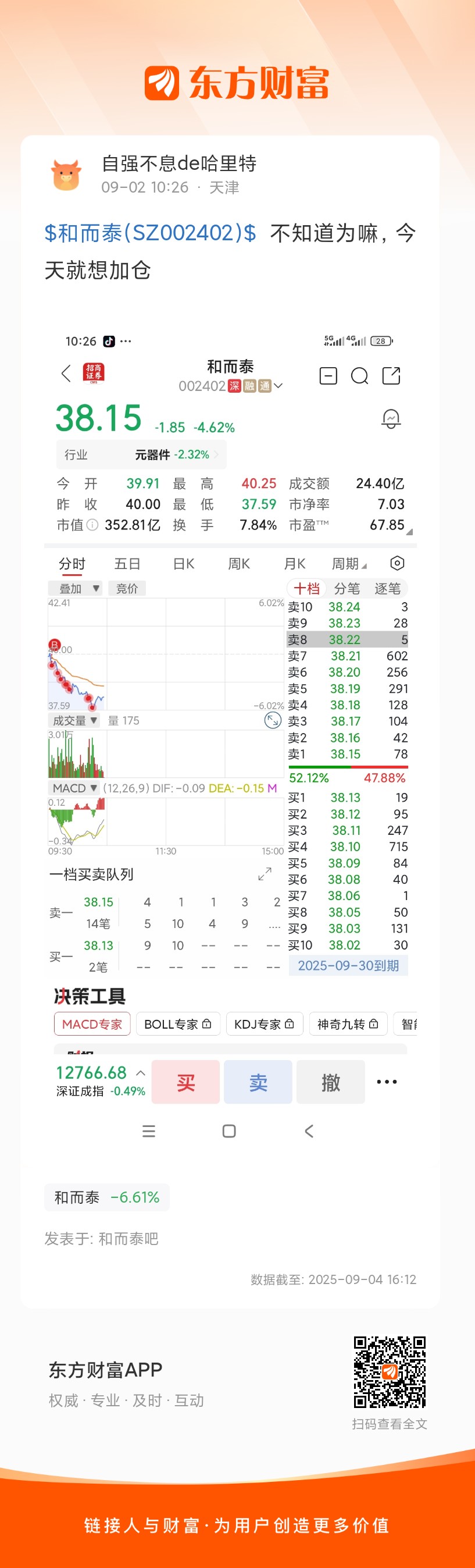Select the MACD专家 tool chip

click(92, 1025)
